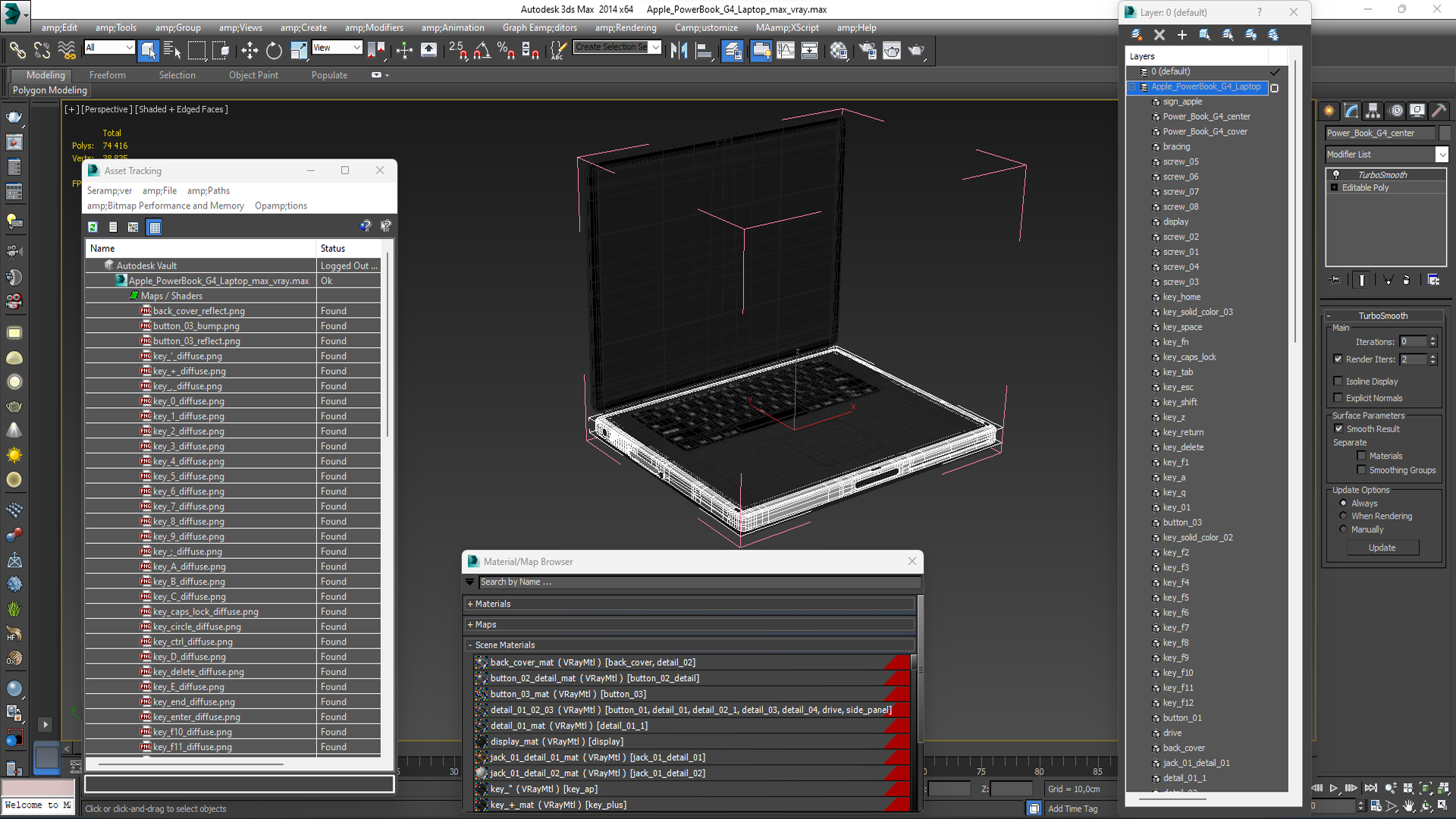Click the Perspective viewport label
1456x819 pixels.
[x=107, y=109]
